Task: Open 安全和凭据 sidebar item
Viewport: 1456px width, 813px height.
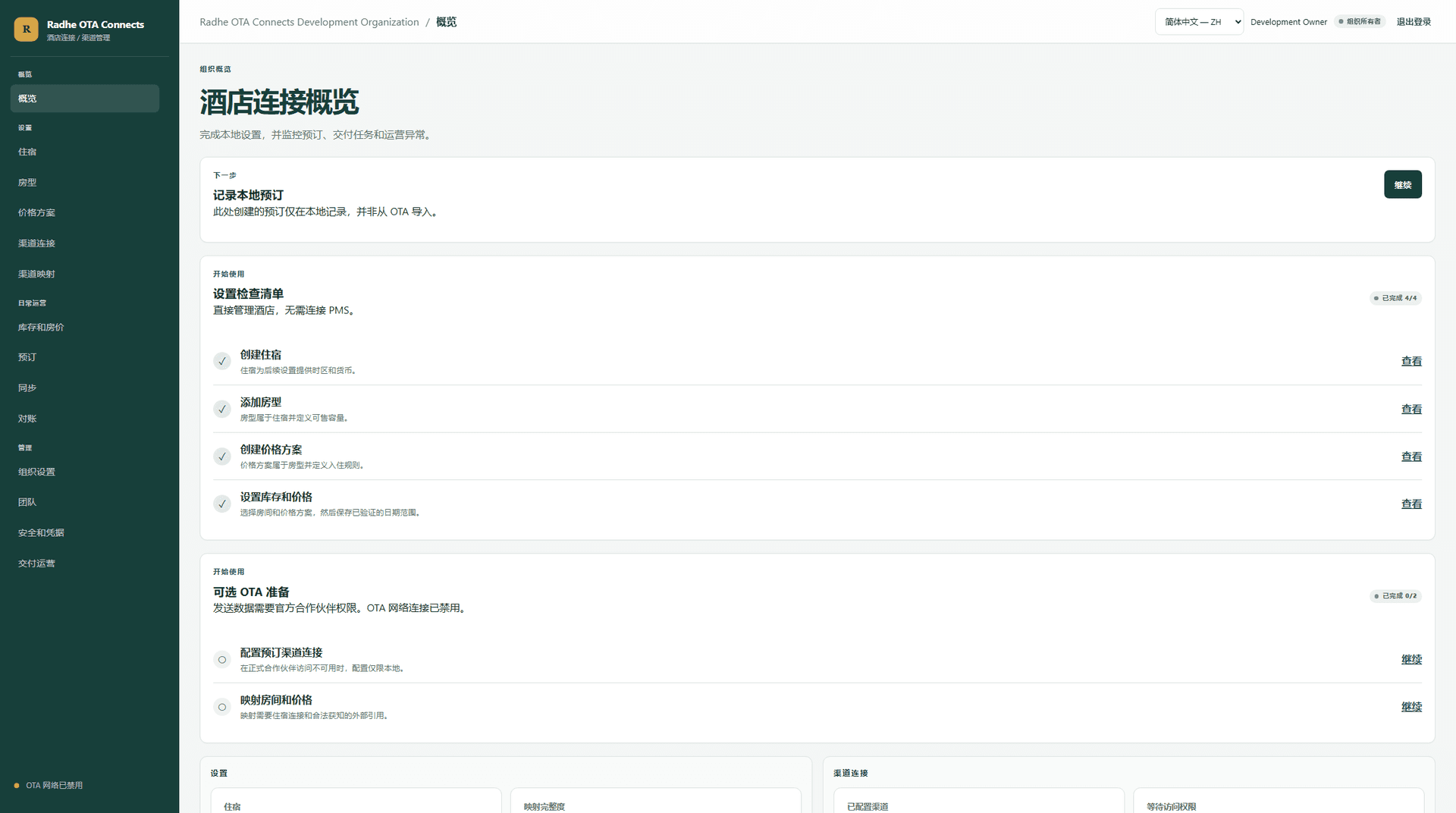Action: [x=85, y=533]
